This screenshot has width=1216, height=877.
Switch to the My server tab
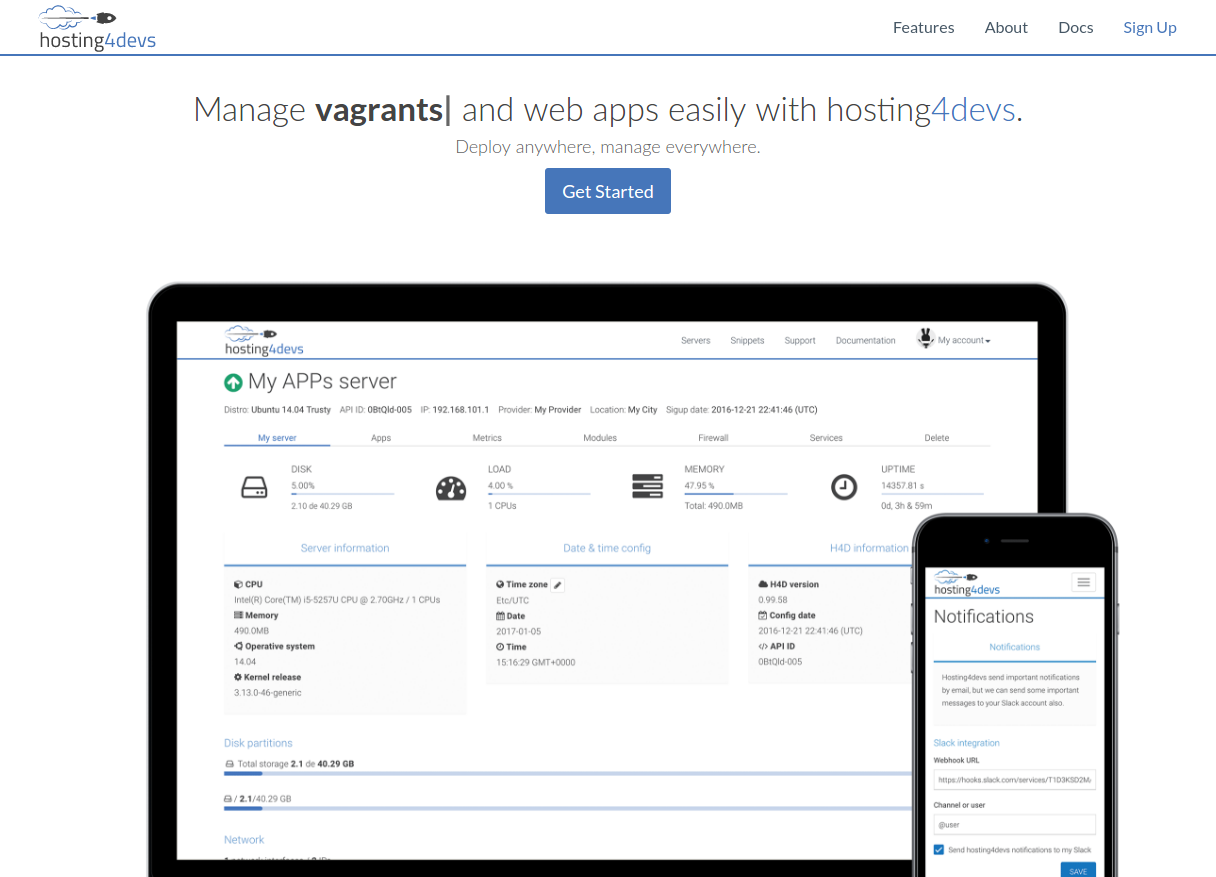click(x=277, y=438)
